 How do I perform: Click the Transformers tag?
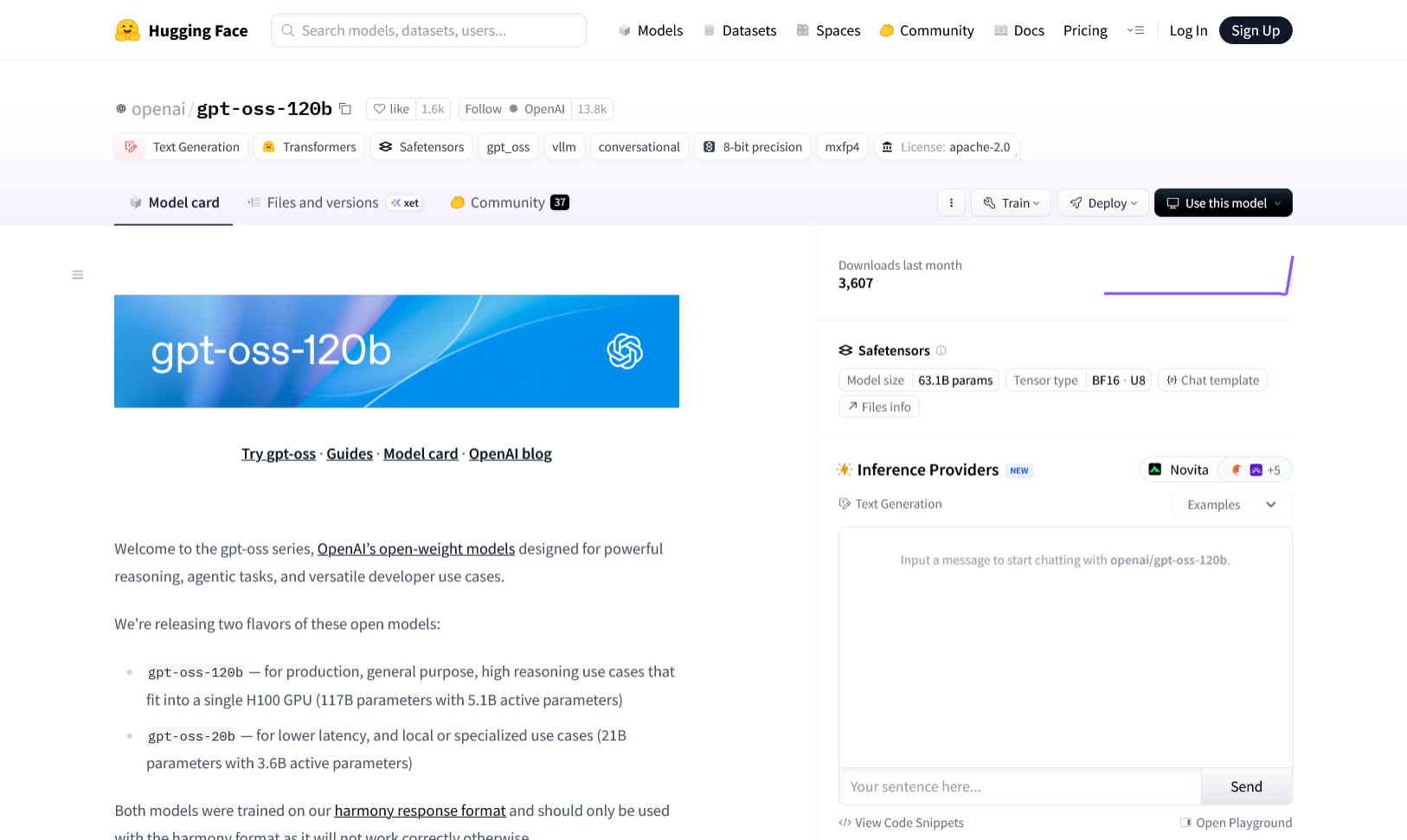(x=309, y=147)
